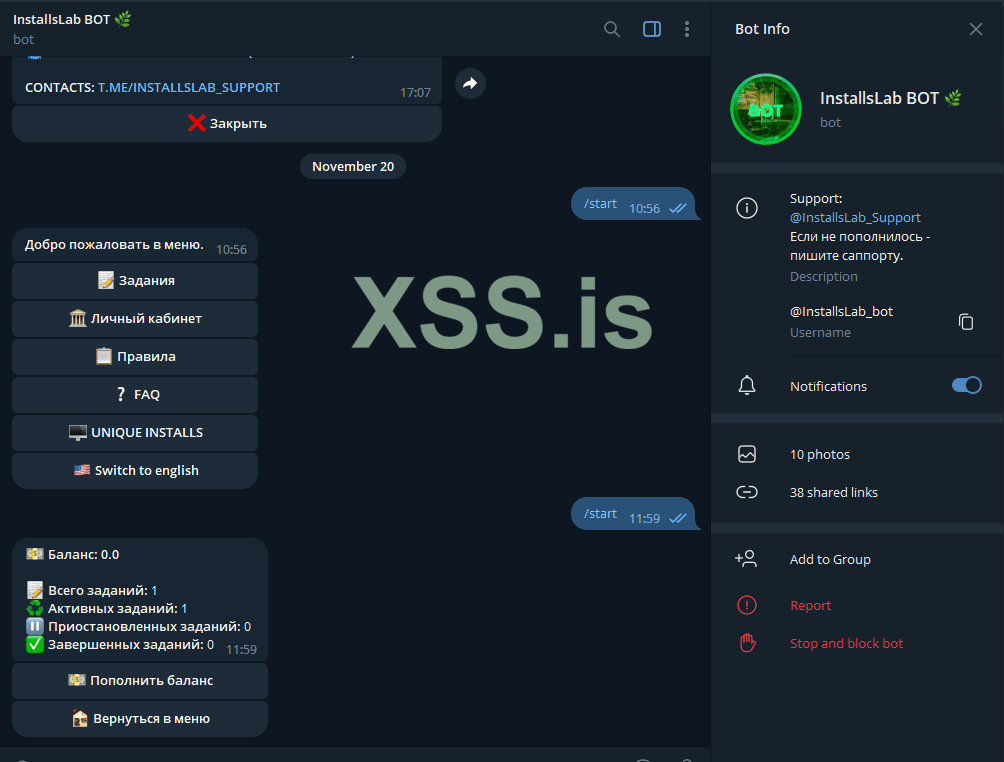This screenshot has width=1004, height=762.
Task: Click the Активных заданий: 1 line
Action: [106, 608]
